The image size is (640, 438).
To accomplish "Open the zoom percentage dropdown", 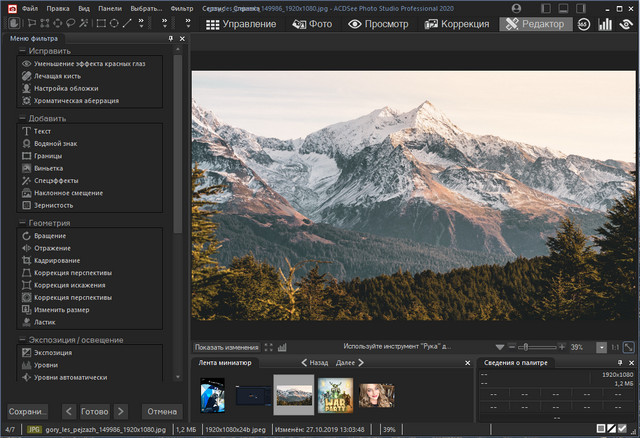I will (x=600, y=347).
